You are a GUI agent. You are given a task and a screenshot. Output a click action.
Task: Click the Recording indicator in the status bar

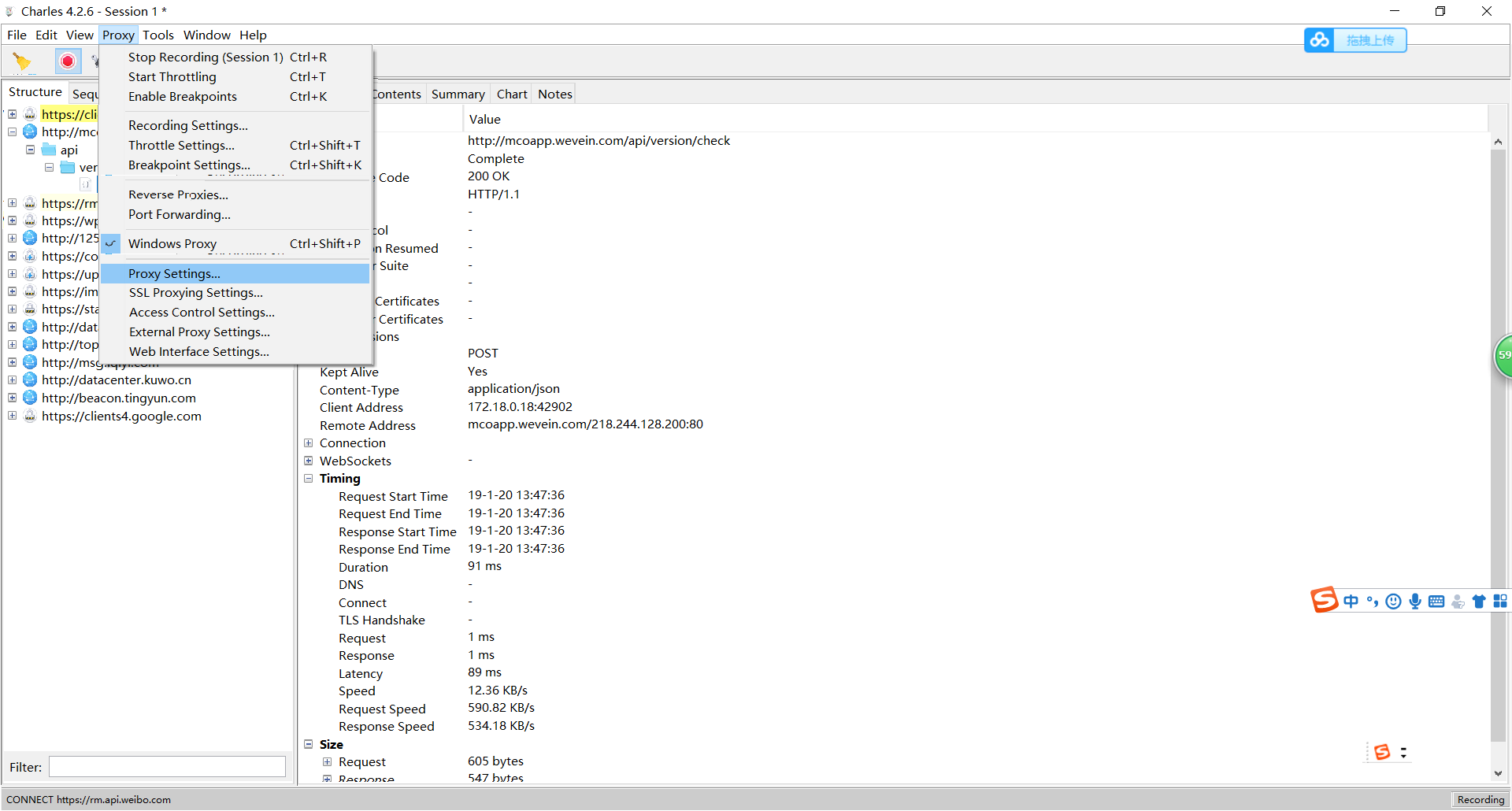click(x=1480, y=800)
